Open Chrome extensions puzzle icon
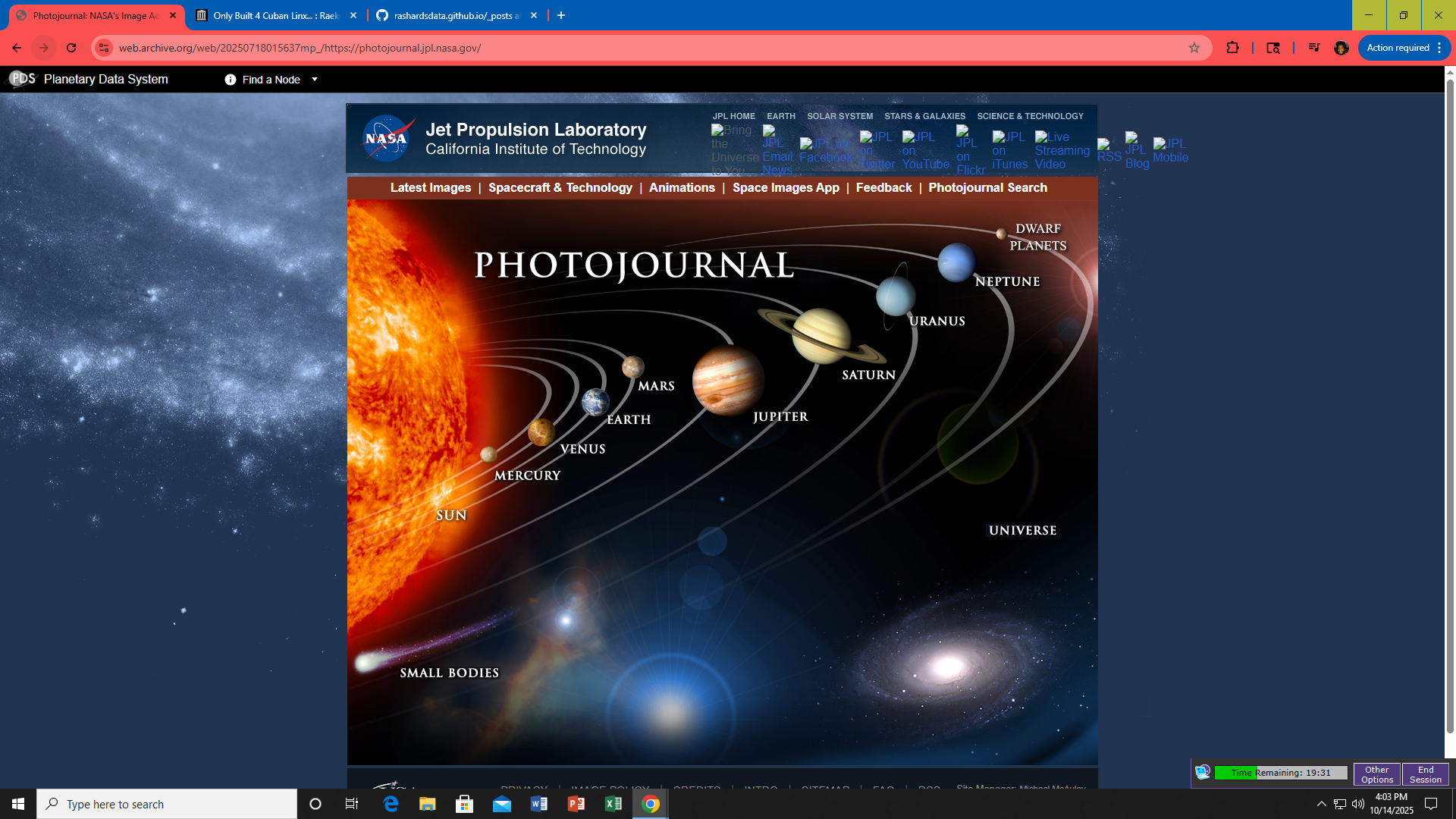 [1232, 48]
